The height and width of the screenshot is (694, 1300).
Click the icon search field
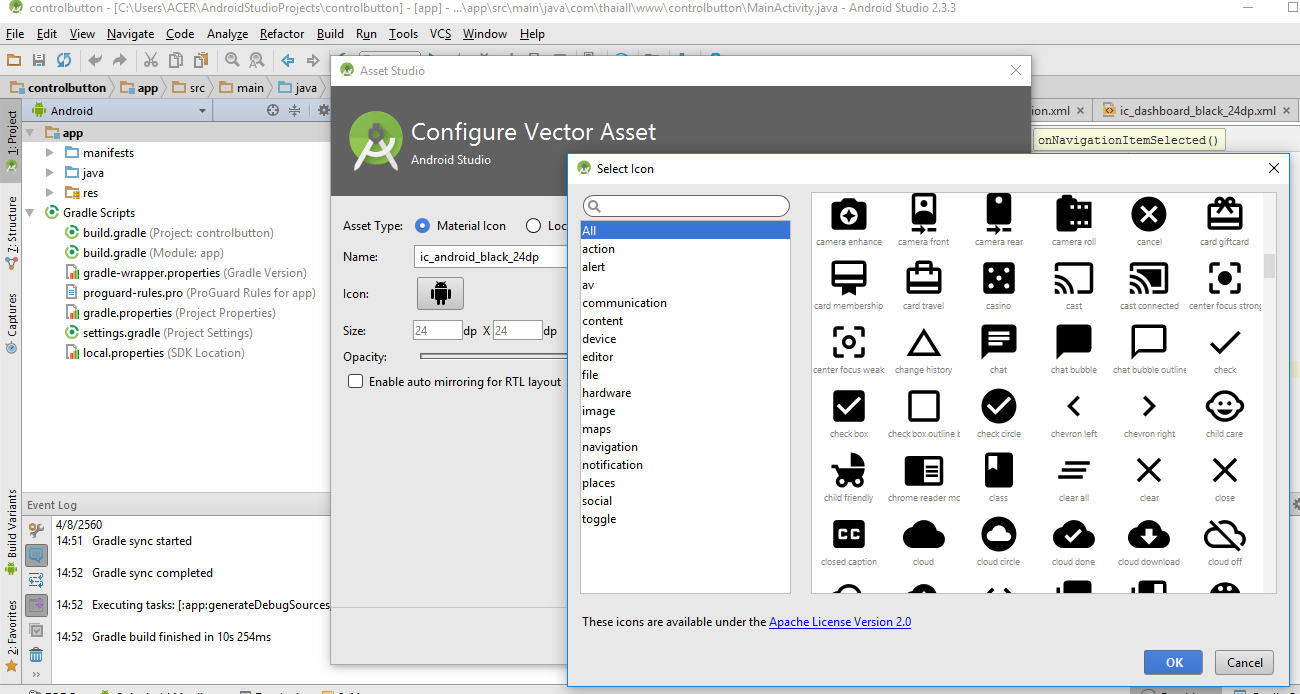click(x=686, y=206)
